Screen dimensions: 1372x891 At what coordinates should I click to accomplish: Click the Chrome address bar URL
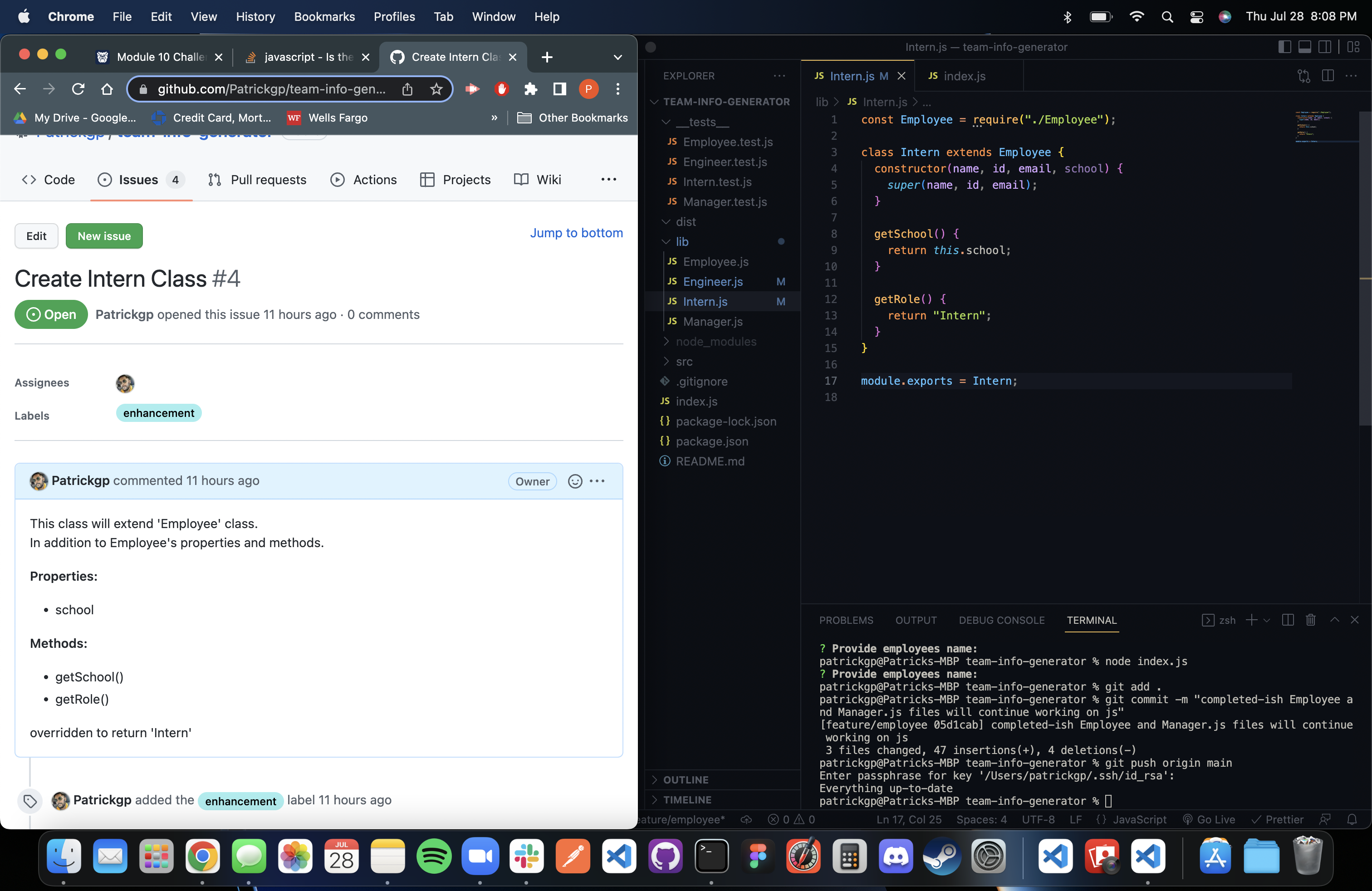click(x=271, y=89)
